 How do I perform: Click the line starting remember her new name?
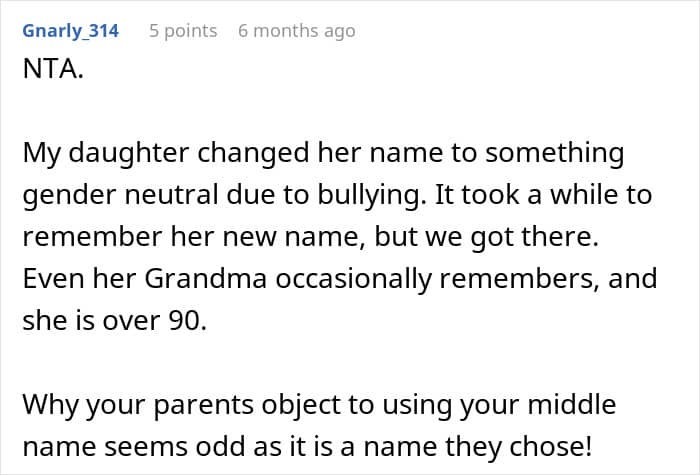pyautogui.click(x=310, y=237)
